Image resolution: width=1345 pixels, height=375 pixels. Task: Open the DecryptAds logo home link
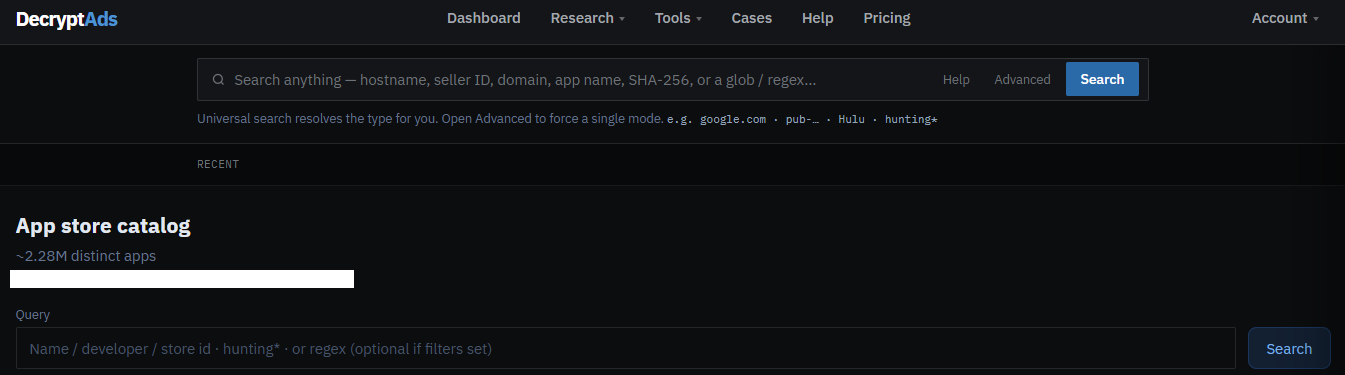click(67, 18)
